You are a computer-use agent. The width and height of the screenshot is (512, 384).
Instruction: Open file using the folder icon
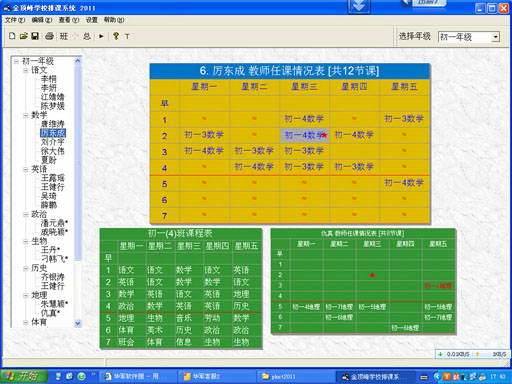point(23,36)
